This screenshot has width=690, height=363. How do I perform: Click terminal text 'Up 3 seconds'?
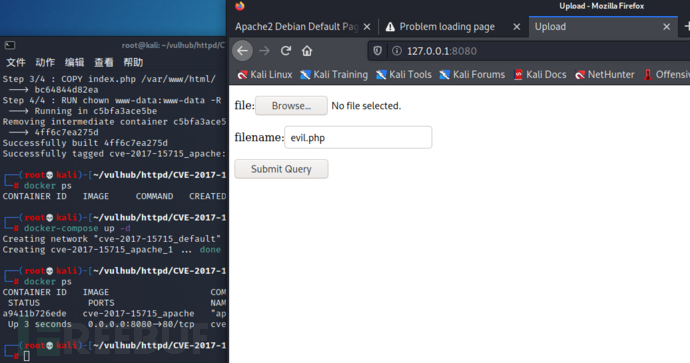[x=40, y=324]
